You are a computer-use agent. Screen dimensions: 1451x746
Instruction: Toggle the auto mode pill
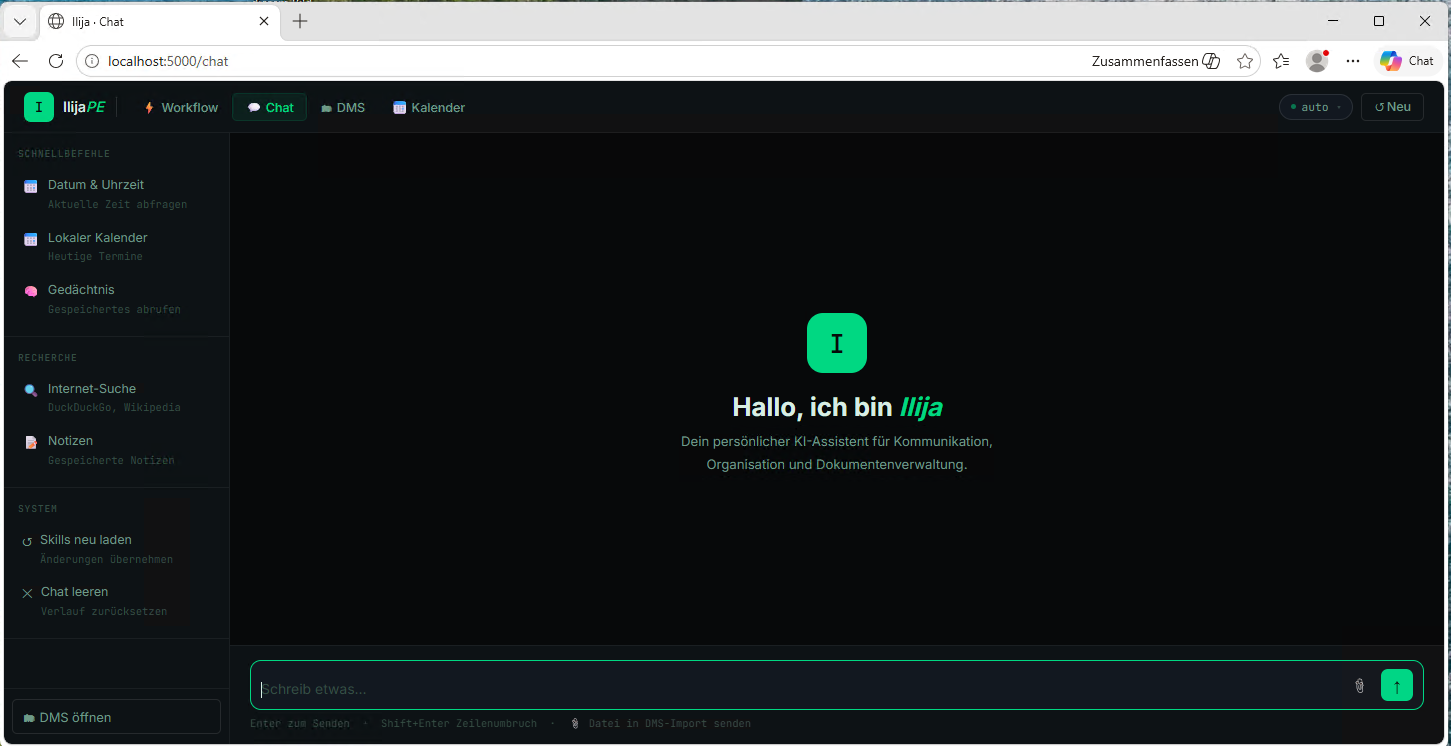pyautogui.click(x=1315, y=107)
